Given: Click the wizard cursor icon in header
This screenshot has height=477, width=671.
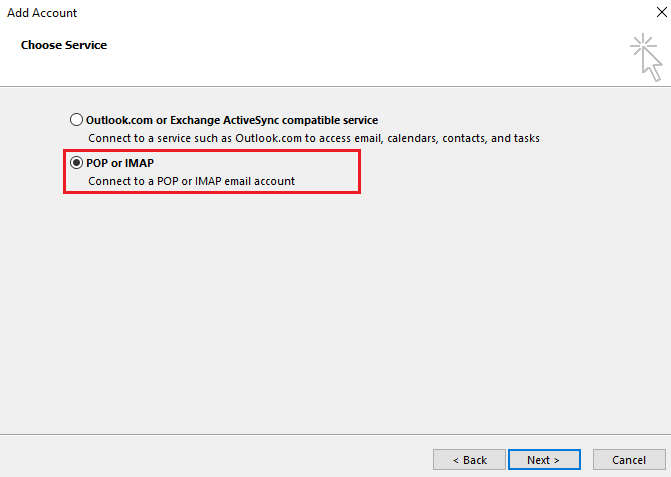Looking at the screenshot, I should coord(646,57).
